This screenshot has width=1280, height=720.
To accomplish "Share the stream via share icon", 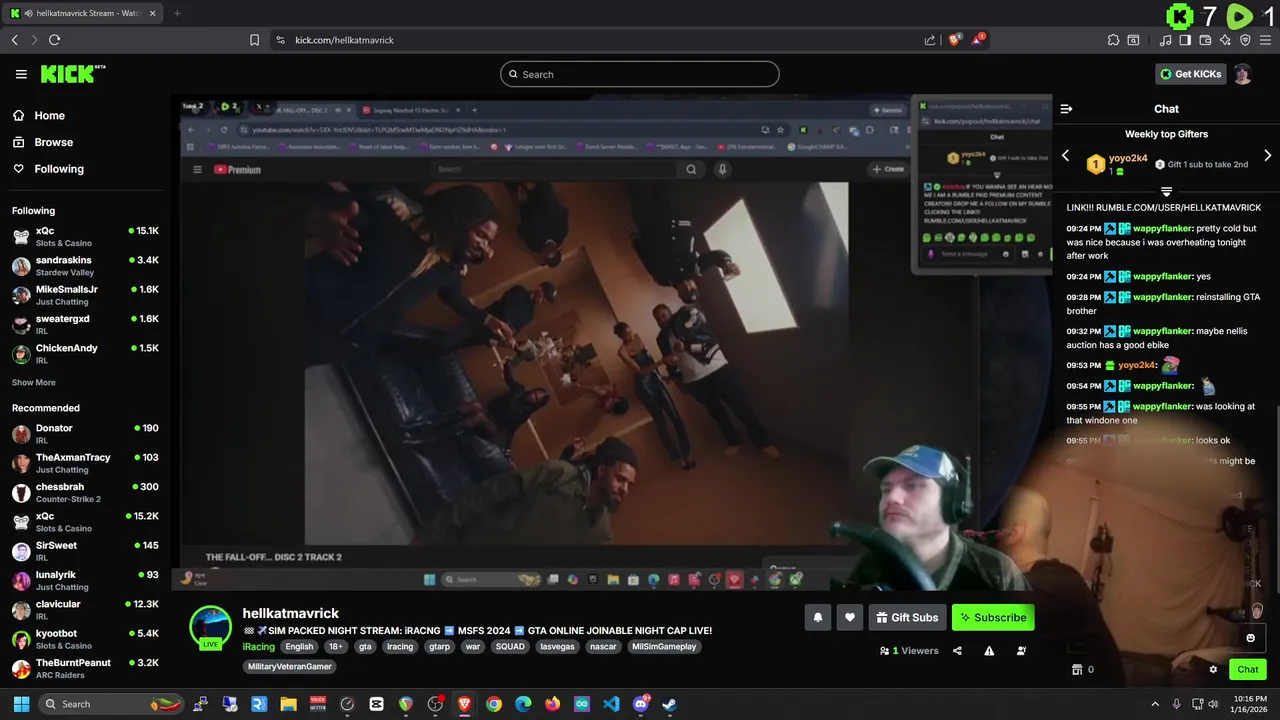I will pyautogui.click(x=957, y=651).
